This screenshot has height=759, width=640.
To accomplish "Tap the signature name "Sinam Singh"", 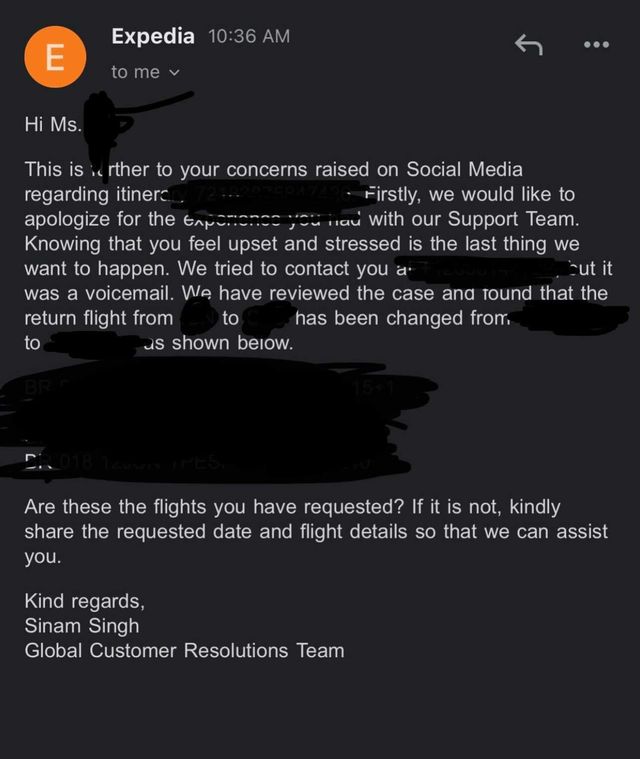I will click(81, 626).
